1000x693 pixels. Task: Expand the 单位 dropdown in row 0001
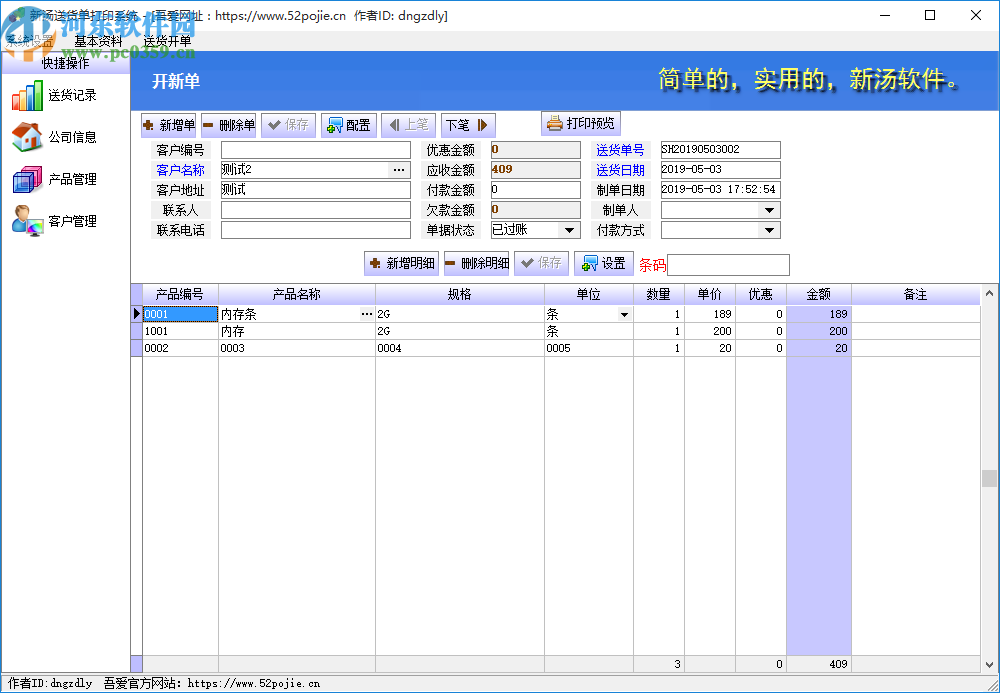coord(624,314)
